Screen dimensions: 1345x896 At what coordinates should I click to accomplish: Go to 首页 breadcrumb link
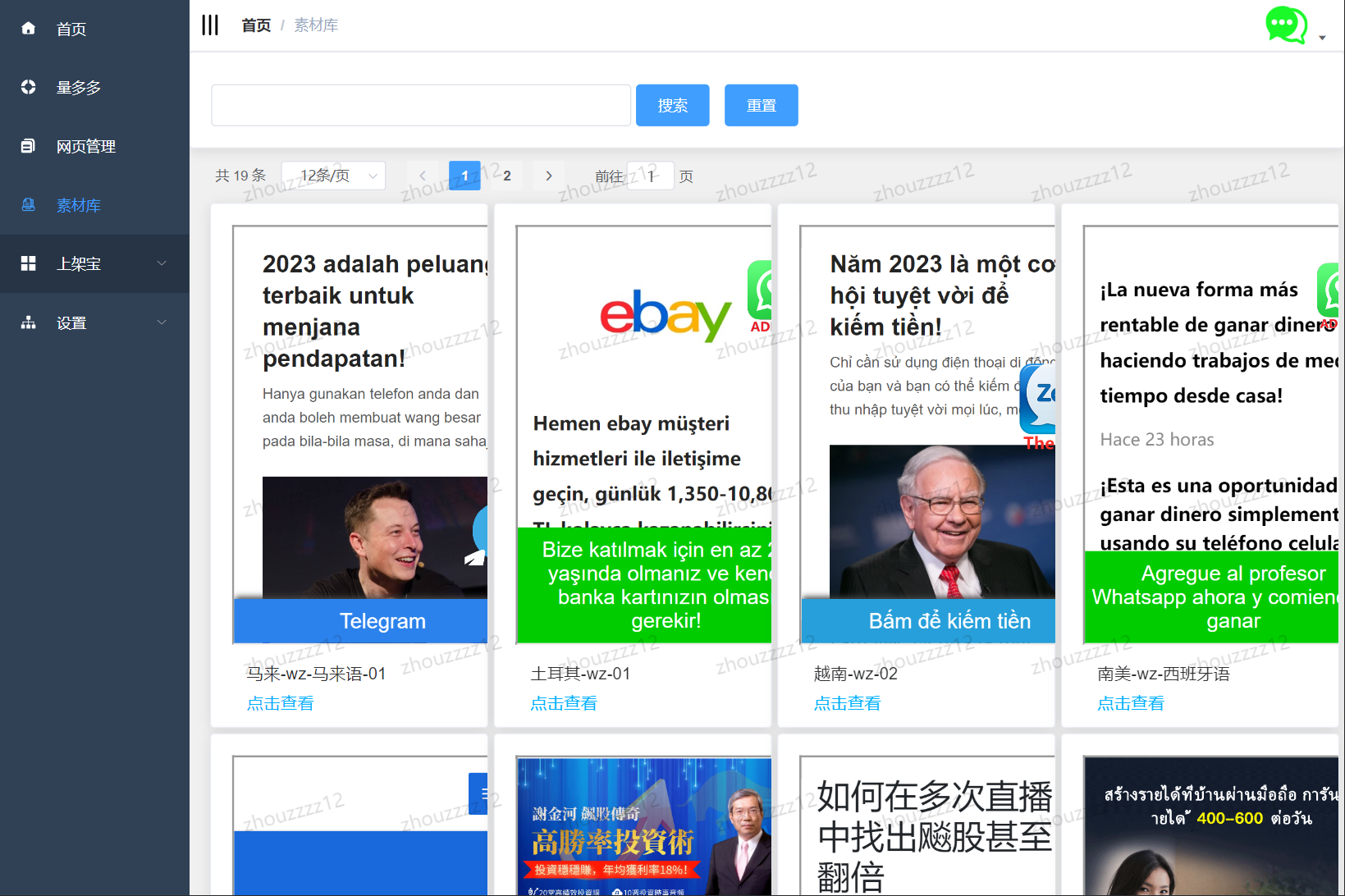256,25
